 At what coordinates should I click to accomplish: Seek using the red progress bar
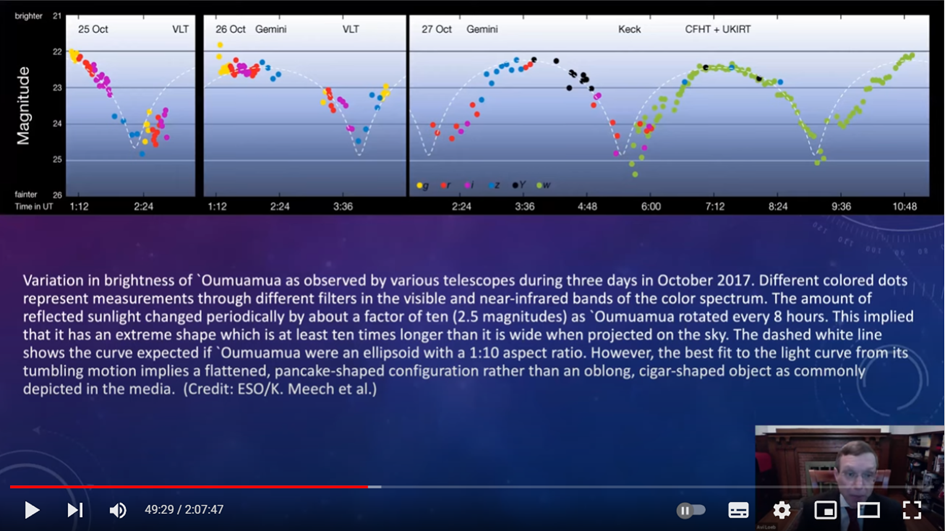pyautogui.click(x=189, y=486)
